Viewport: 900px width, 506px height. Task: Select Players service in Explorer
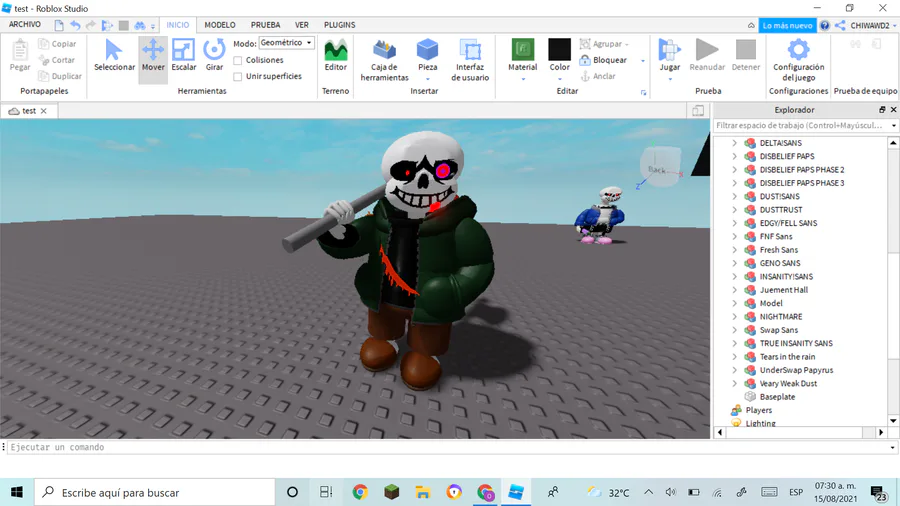pos(759,410)
